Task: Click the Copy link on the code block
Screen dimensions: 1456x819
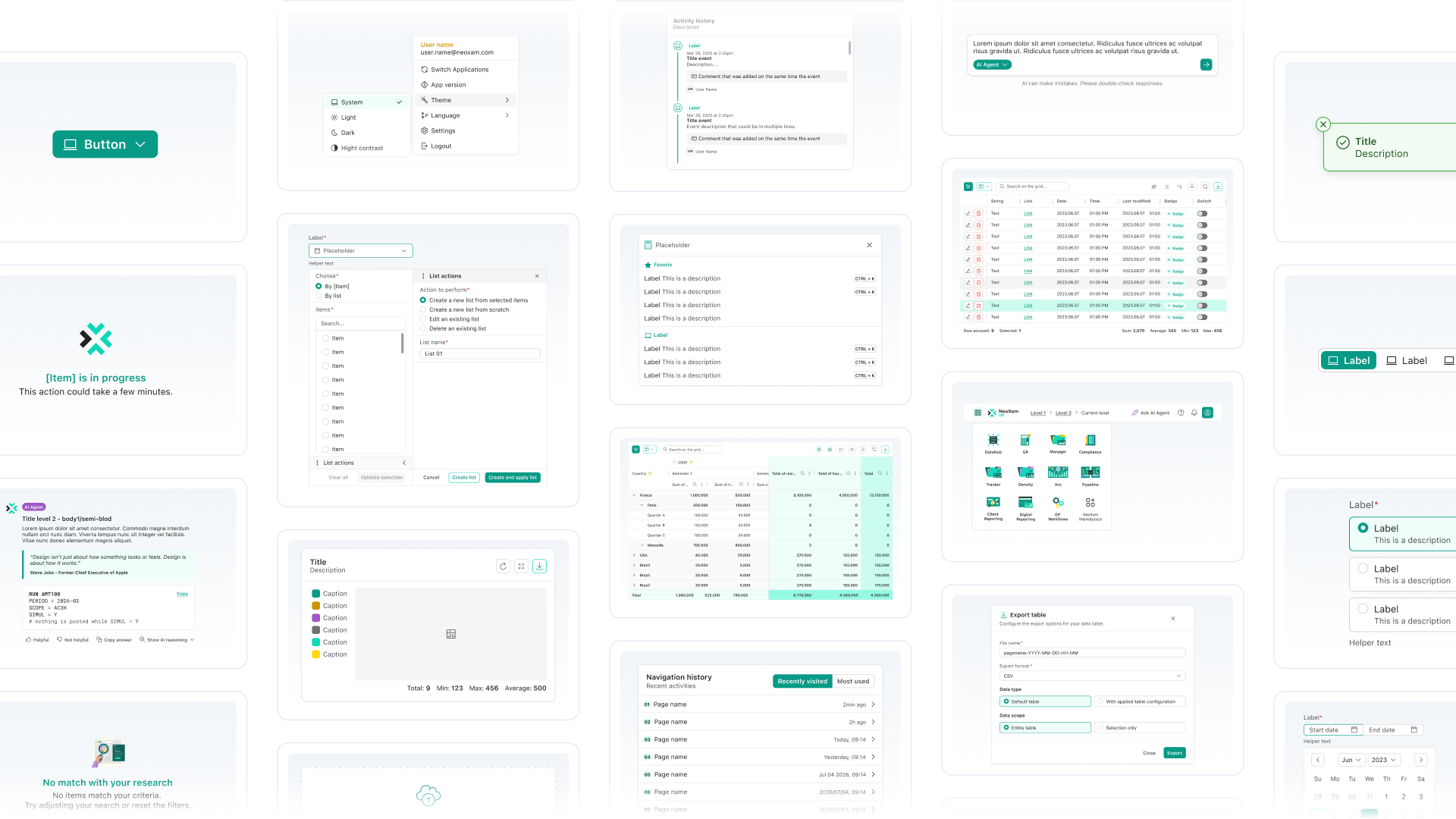Action: [x=182, y=594]
